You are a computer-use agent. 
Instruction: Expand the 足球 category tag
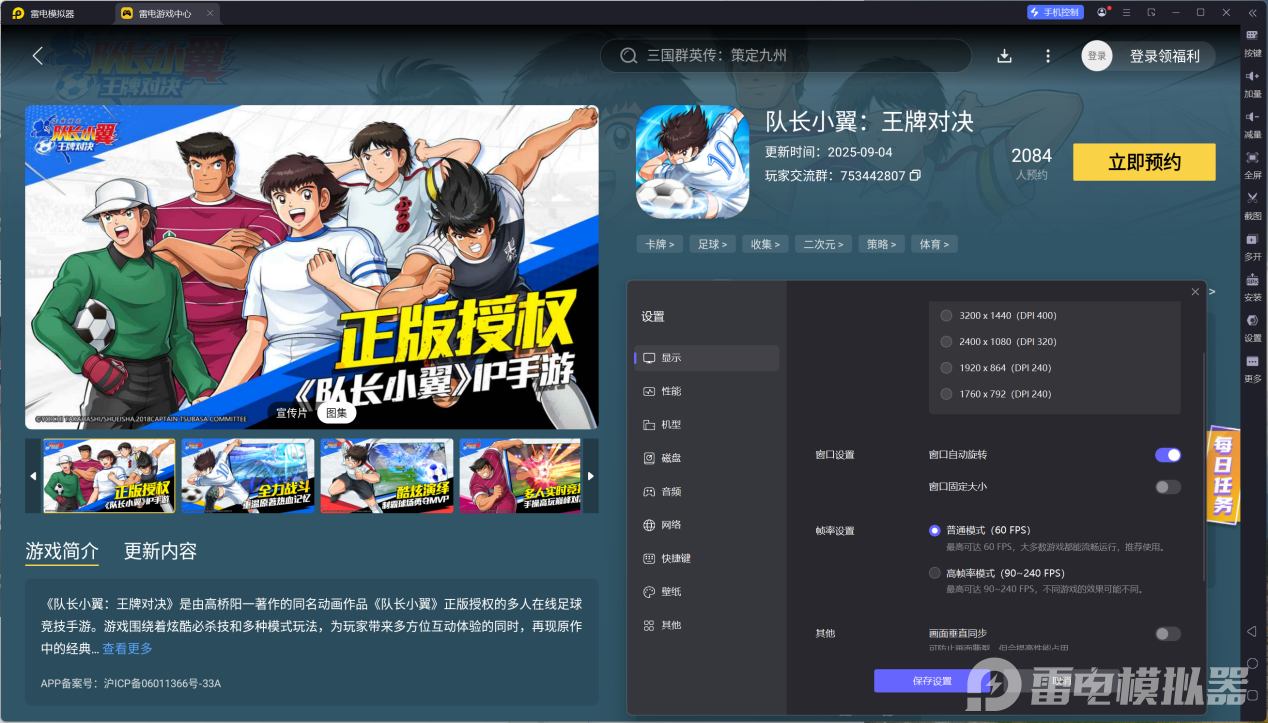pyautogui.click(x=712, y=243)
